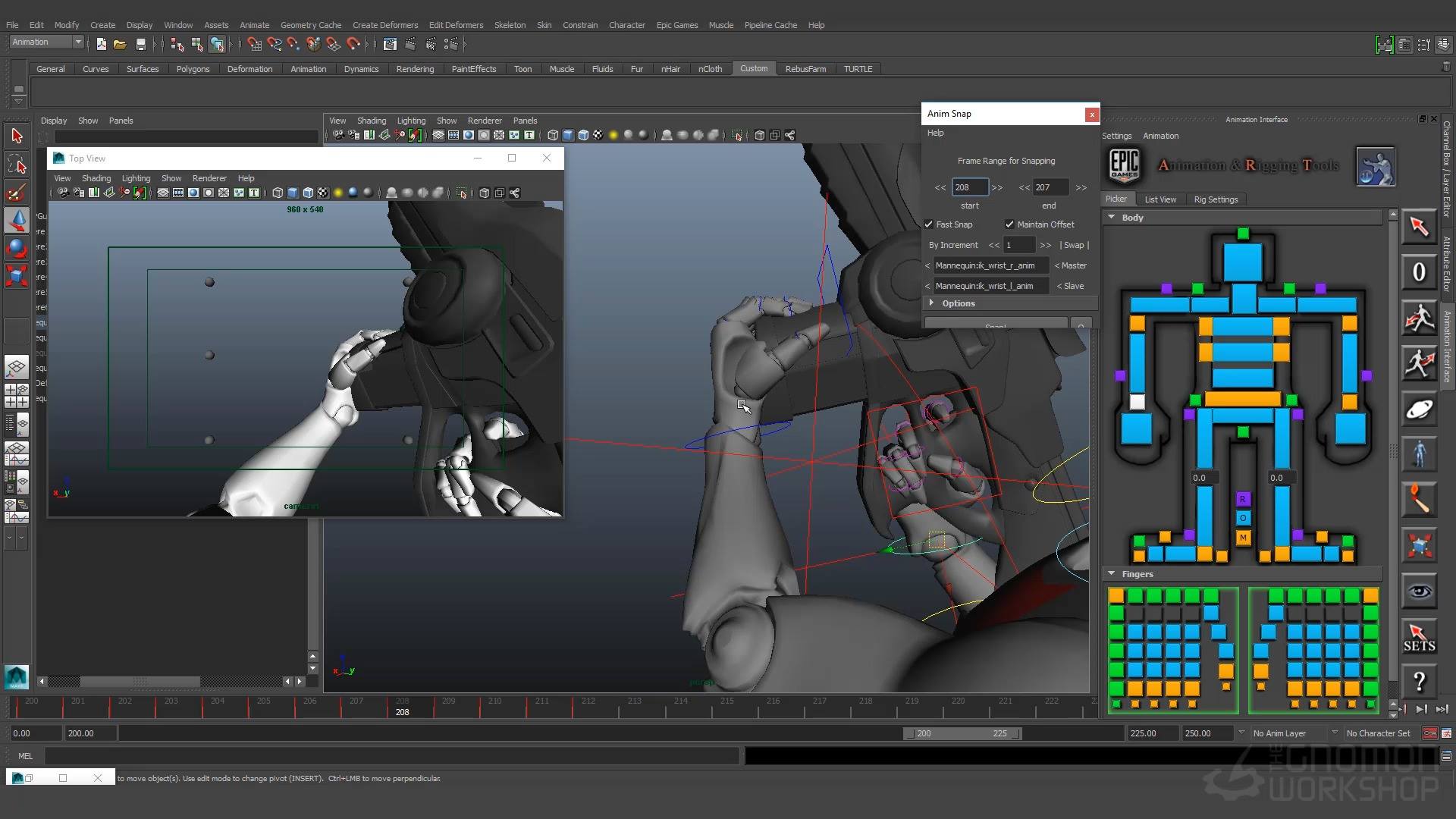Screen dimensions: 1456x819
Task: Click the outliner horizontal scrollbar
Action: click(140, 682)
